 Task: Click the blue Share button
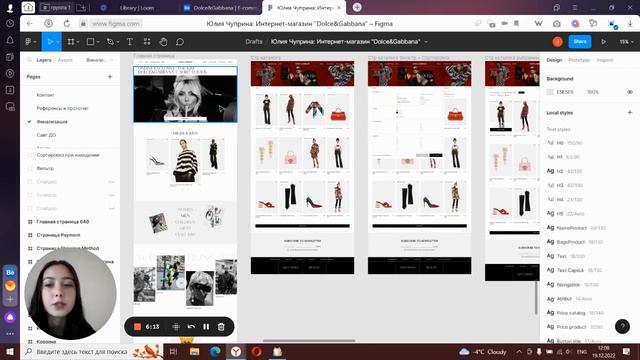pos(580,42)
